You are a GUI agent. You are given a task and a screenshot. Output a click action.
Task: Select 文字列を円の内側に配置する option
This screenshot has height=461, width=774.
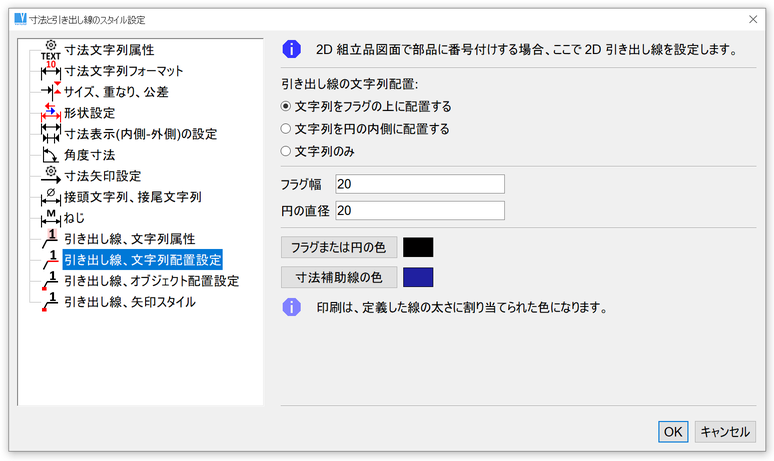pyautogui.click(x=286, y=129)
